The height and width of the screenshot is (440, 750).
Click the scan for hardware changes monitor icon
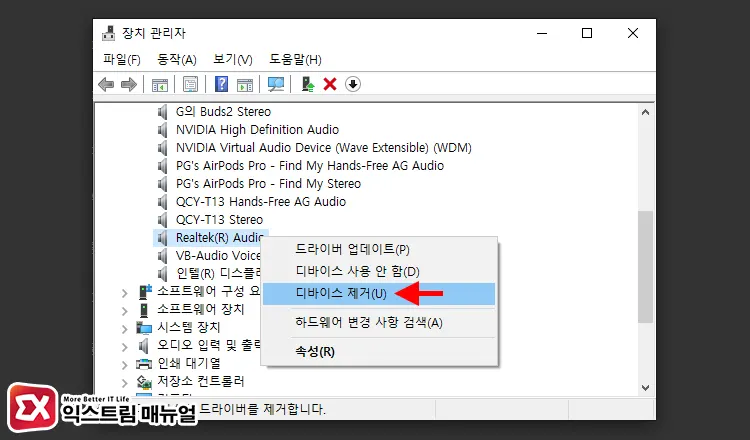click(x=276, y=84)
